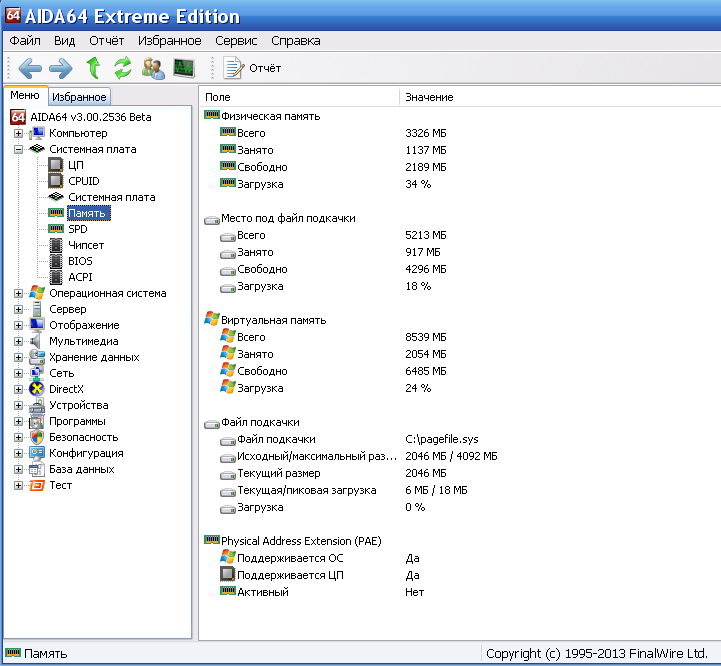Click the Значение column header
The width and height of the screenshot is (721, 666).
[560, 97]
